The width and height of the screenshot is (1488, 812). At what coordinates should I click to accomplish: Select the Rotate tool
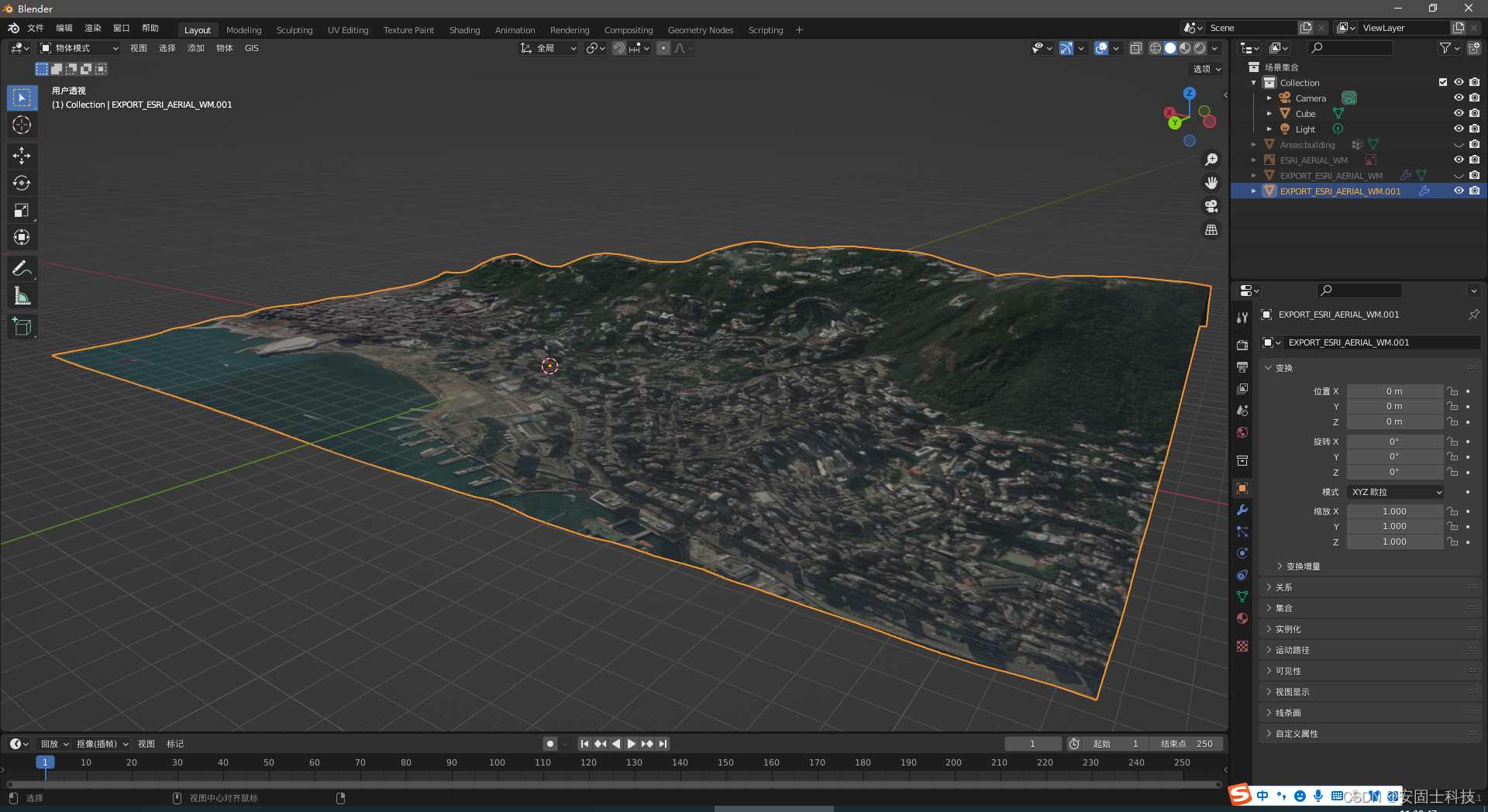[x=22, y=183]
